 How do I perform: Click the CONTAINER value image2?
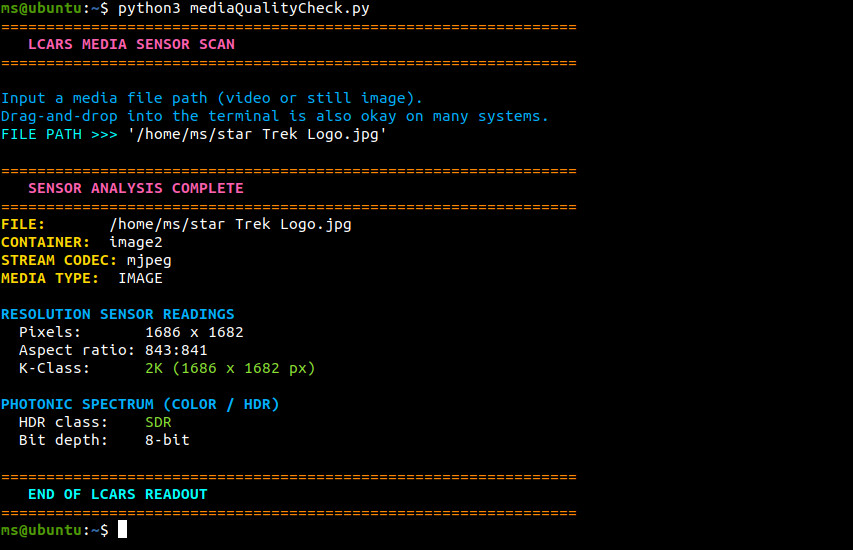point(135,242)
